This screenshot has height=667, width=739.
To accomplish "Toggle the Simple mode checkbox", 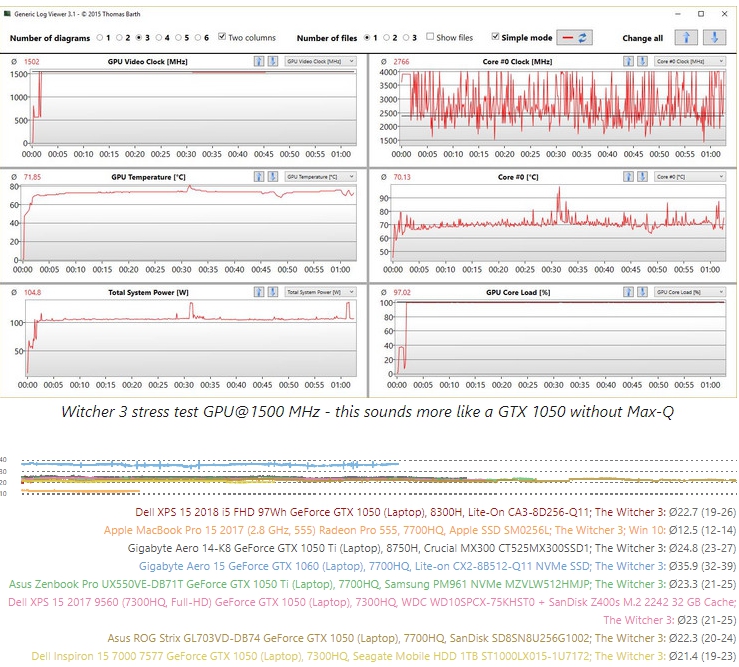I will (x=495, y=36).
